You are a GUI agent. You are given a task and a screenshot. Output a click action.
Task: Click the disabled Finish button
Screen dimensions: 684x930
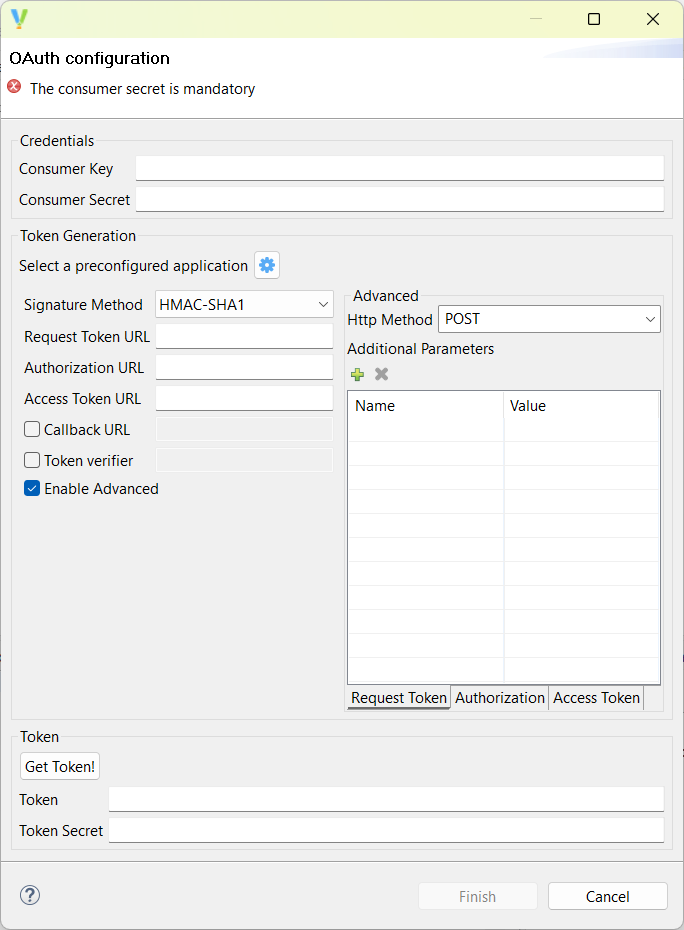(x=477, y=896)
